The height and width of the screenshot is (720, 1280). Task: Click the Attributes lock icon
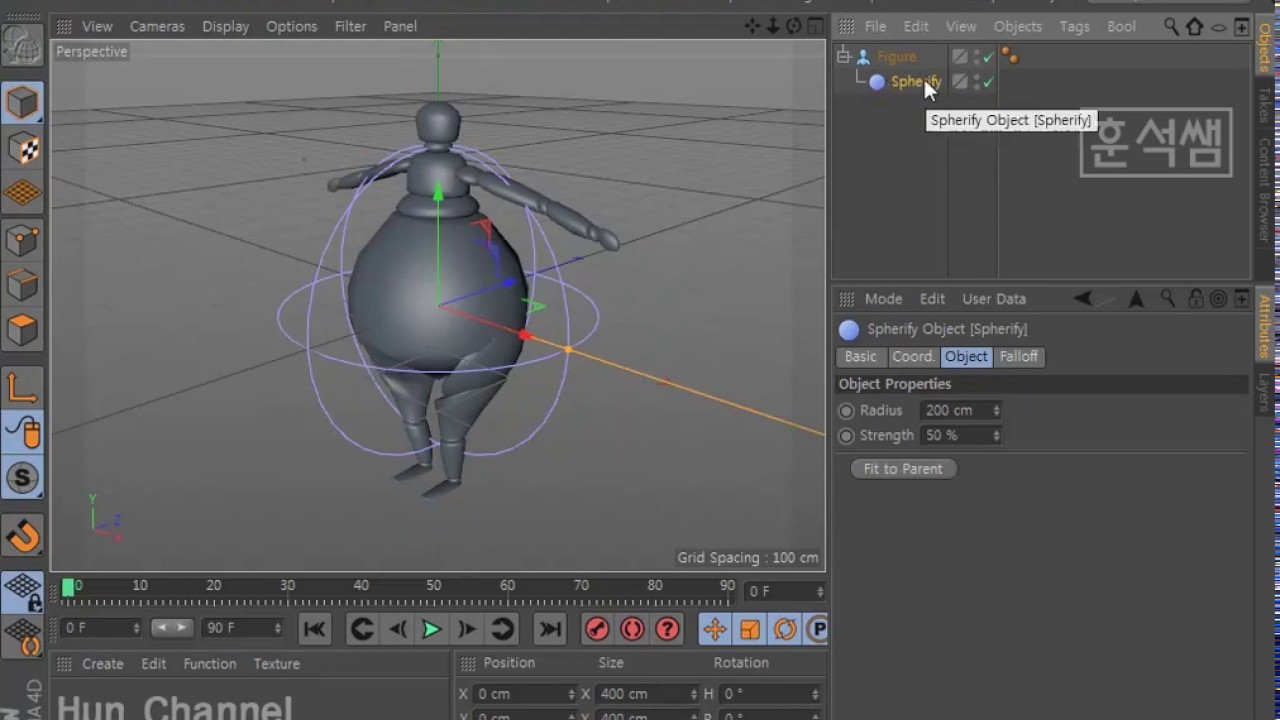coord(1195,298)
